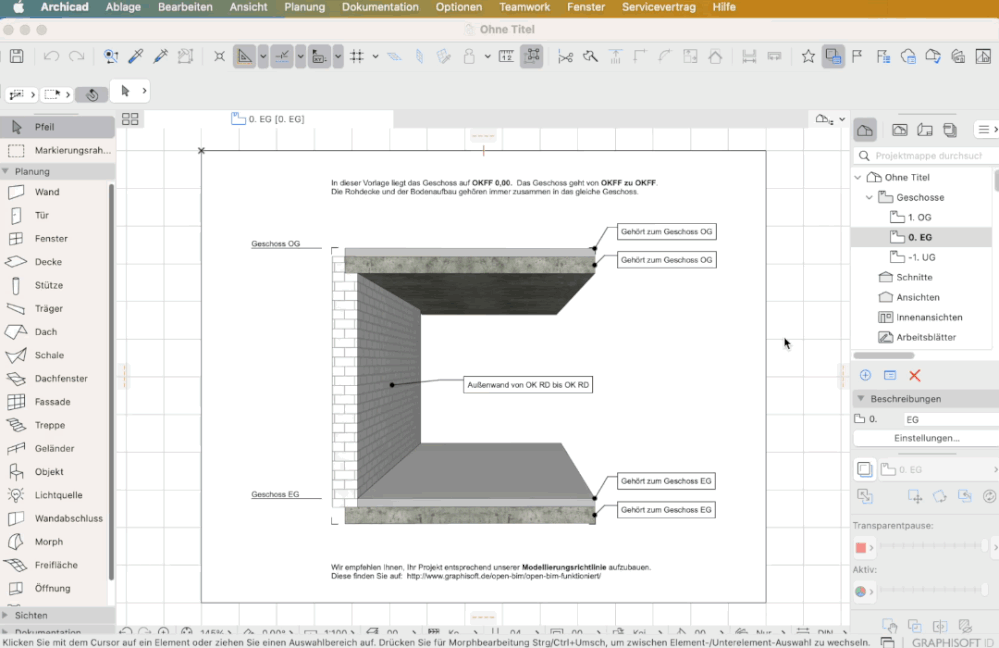Viewport: 999px width, 648px height.
Task: Open the Teamwork menu in menu bar
Action: (524, 7)
